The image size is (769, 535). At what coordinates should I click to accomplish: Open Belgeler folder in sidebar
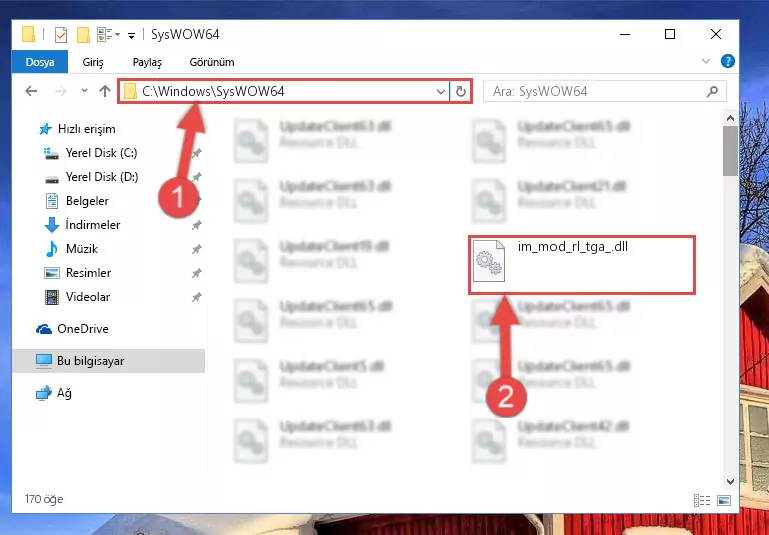click(x=77, y=201)
